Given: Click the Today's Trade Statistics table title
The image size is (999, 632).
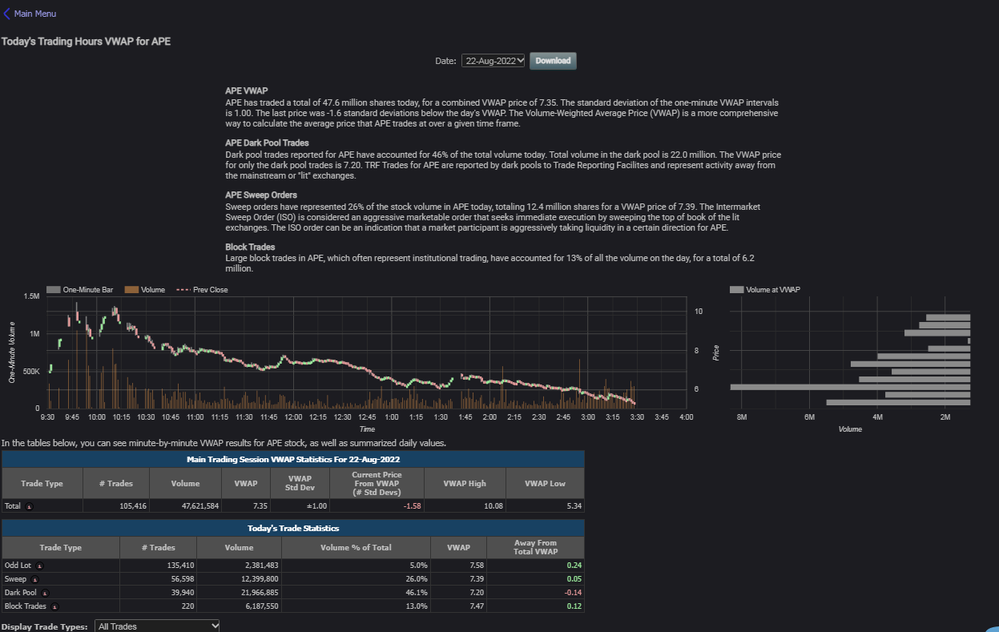Looking at the screenshot, I should pyautogui.click(x=293, y=527).
